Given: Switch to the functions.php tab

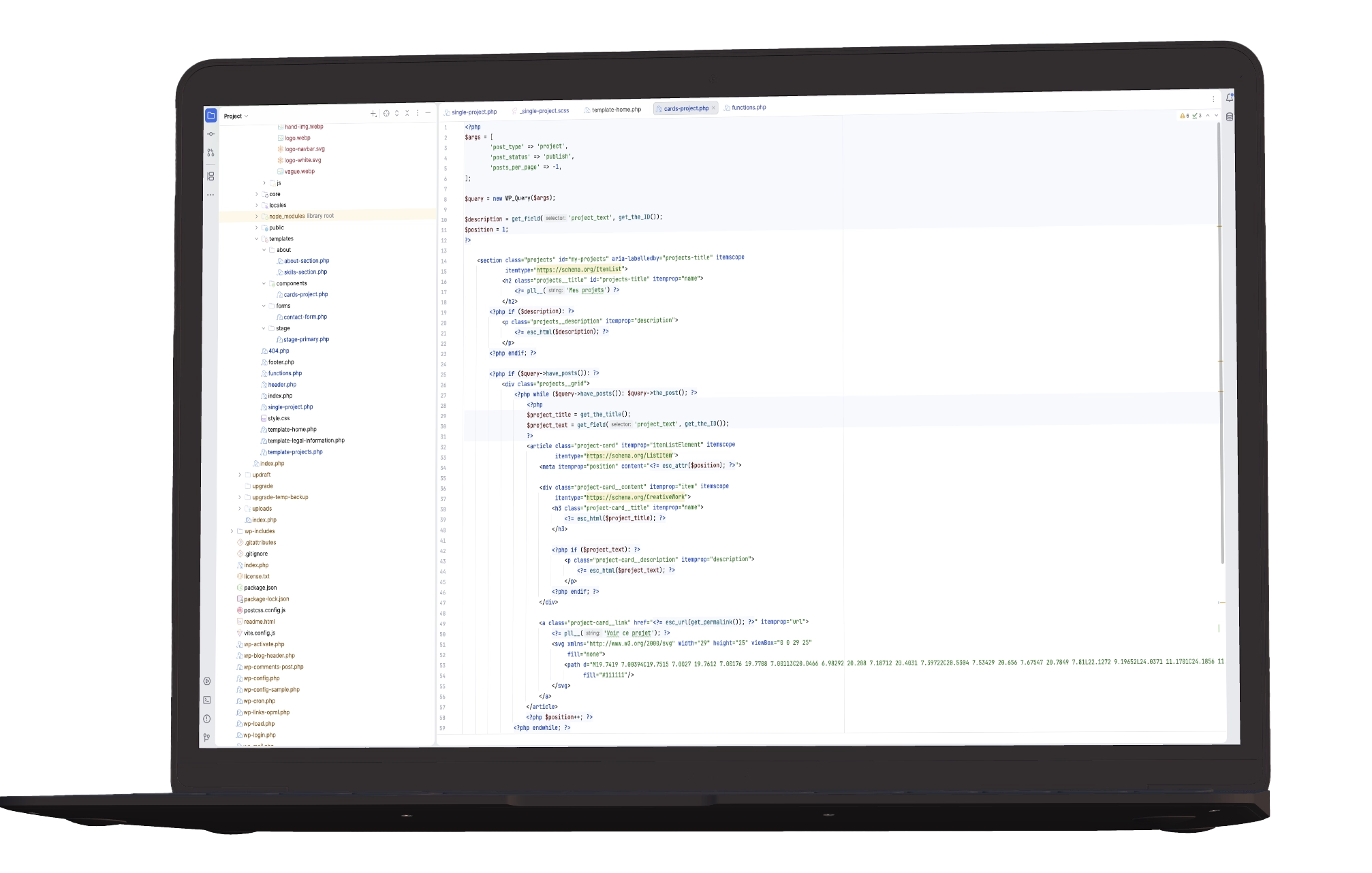Looking at the screenshot, I should tap(745, 108).
